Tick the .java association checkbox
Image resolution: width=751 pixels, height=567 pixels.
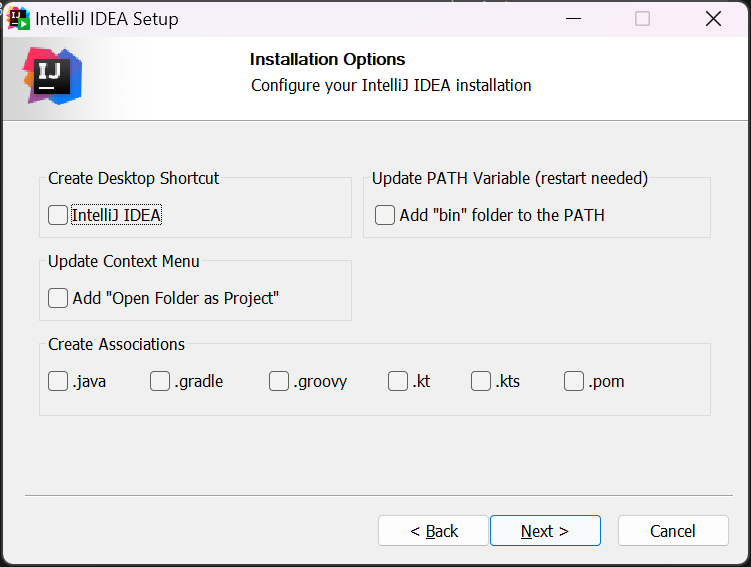point(59,381)
